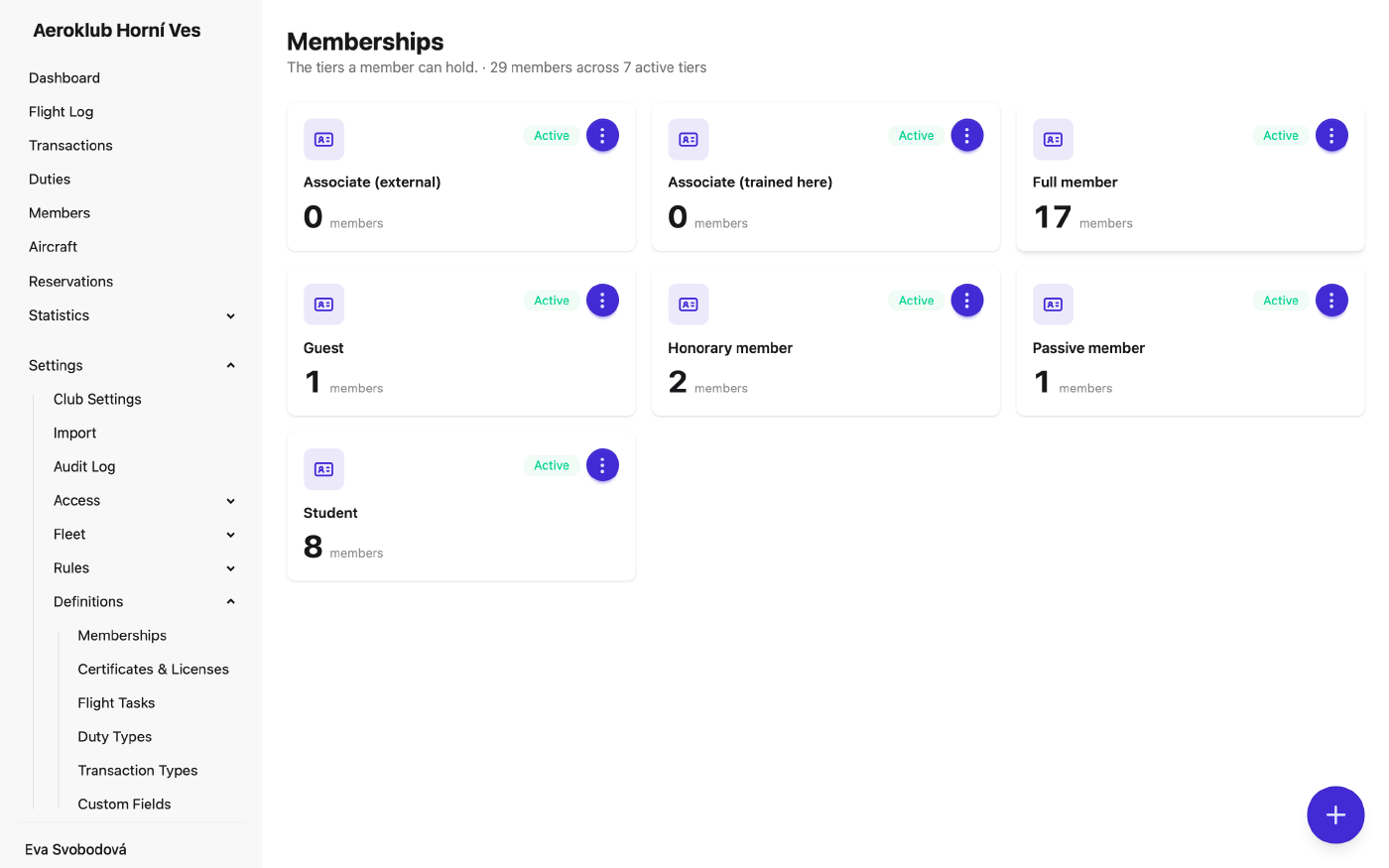Image resolution: width=1389 pixels, height=868 pixels.
Task: Expand the Statistics sidebar section
Action: tap(131, 315)
